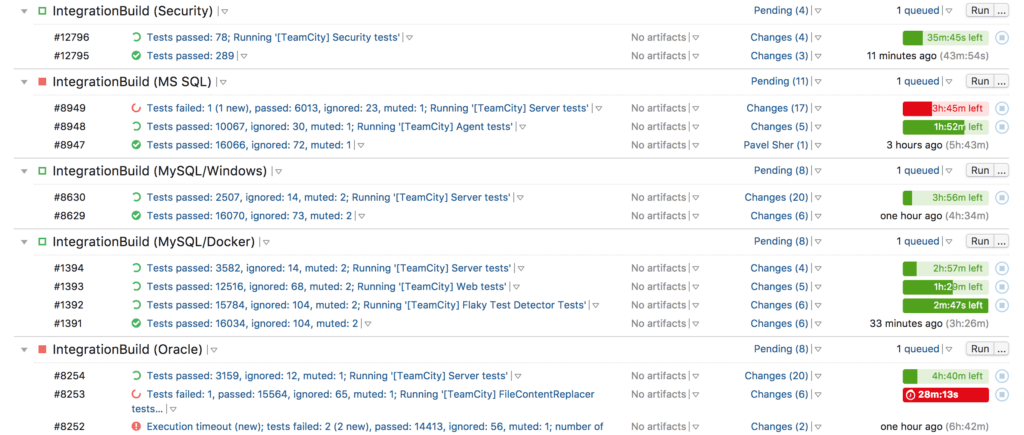Stop running build #8948
1024x435 pixels.
pyautogui.click(x=1002, y=127)
